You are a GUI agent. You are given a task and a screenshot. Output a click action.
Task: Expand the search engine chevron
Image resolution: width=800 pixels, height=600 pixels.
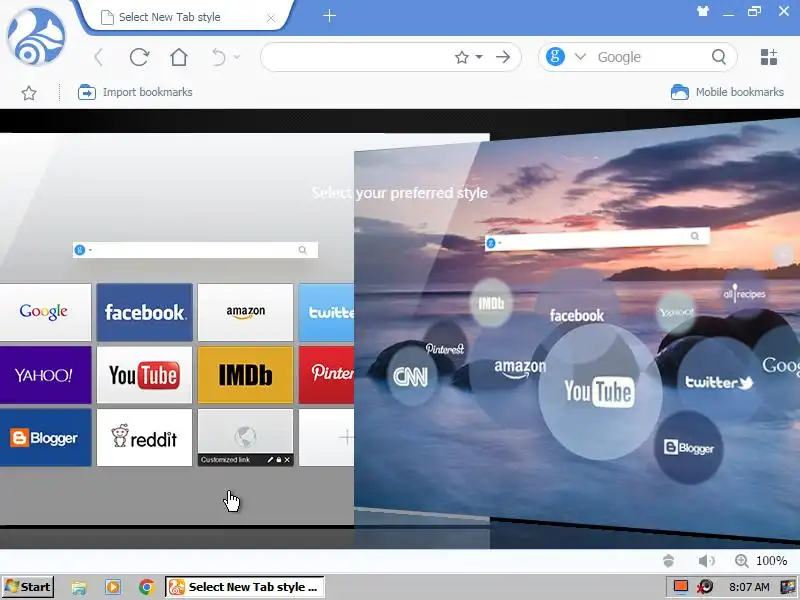pos(580,56)
